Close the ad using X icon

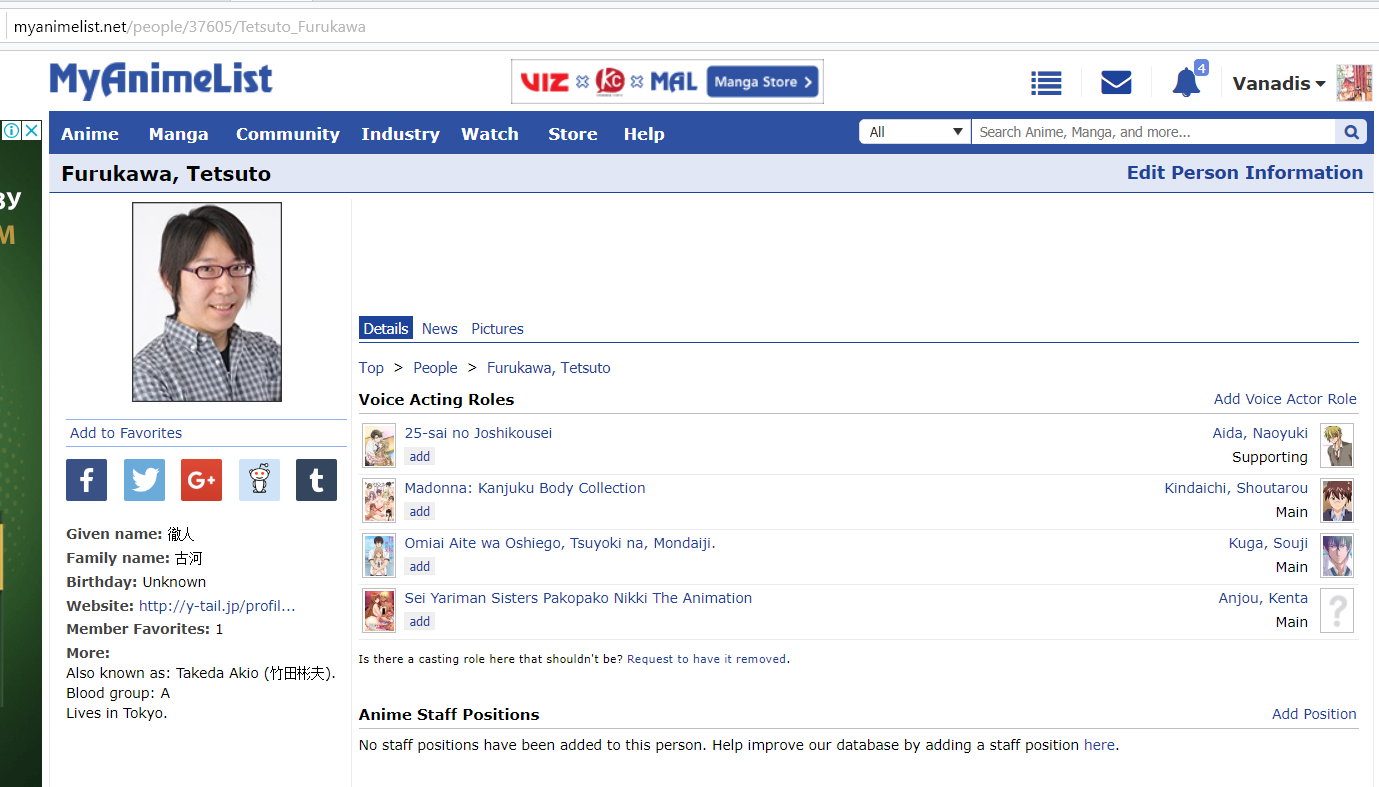(x=31, y=131)
